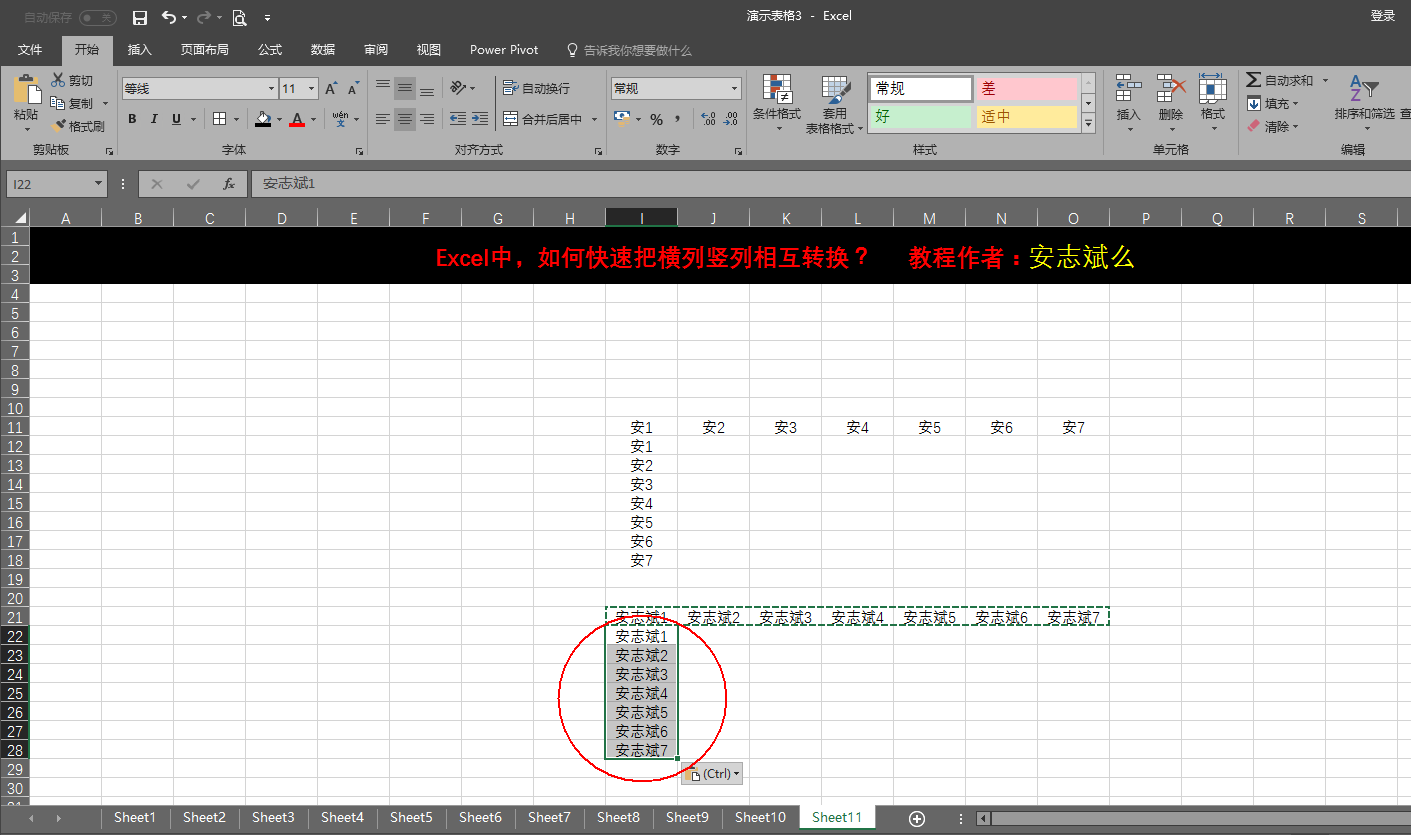Expand the Name Box dropdown for I22
Screen dimensions: 1411x835
click(98, 184)
